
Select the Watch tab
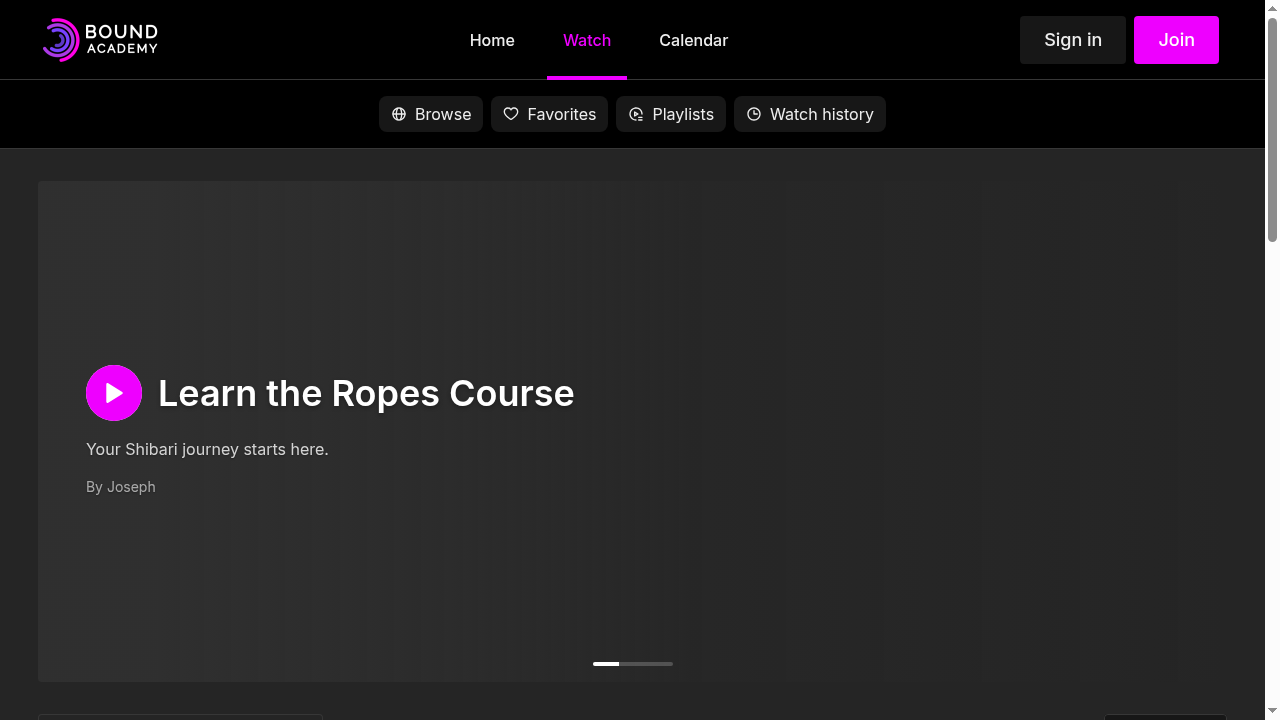coord(587,40)
